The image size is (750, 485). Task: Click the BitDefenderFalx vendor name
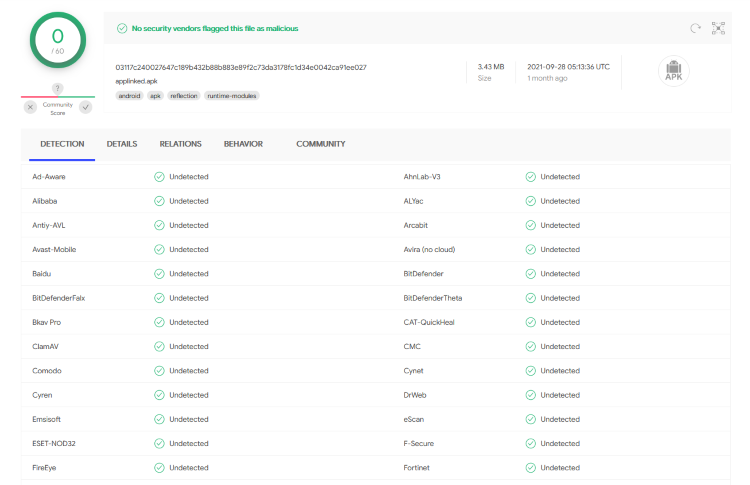[x=58, y=298]
